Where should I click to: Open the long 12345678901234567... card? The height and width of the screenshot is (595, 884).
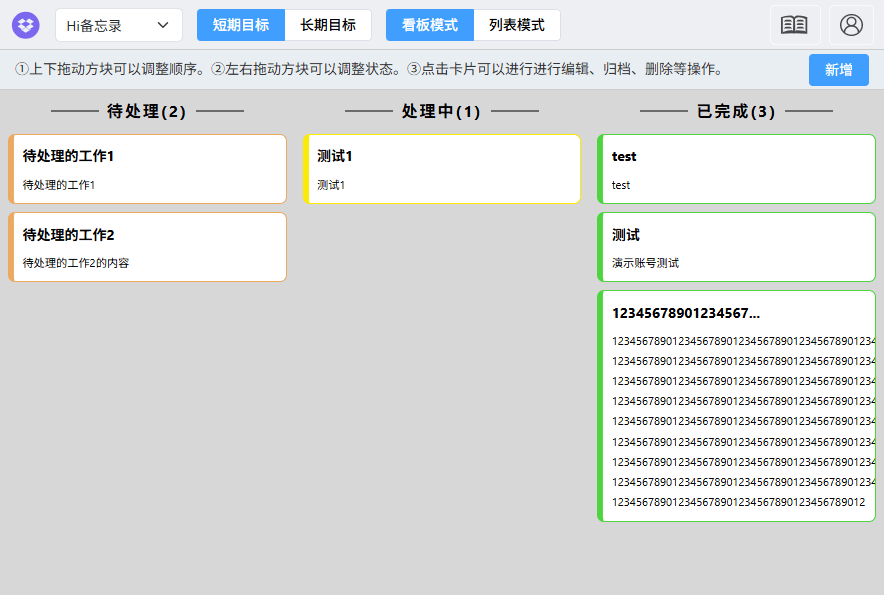[x=737, y=405]
